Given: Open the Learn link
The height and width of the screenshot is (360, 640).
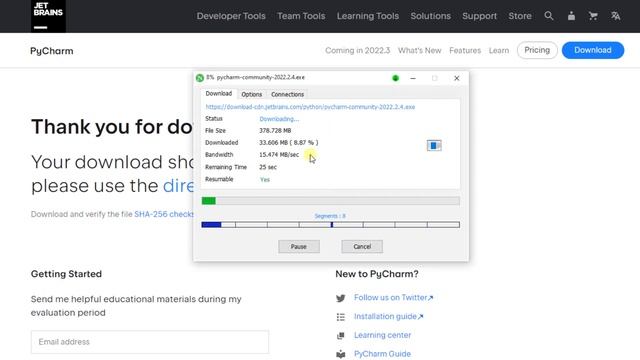Looking at the screenshot, I should tap(499, 51).
